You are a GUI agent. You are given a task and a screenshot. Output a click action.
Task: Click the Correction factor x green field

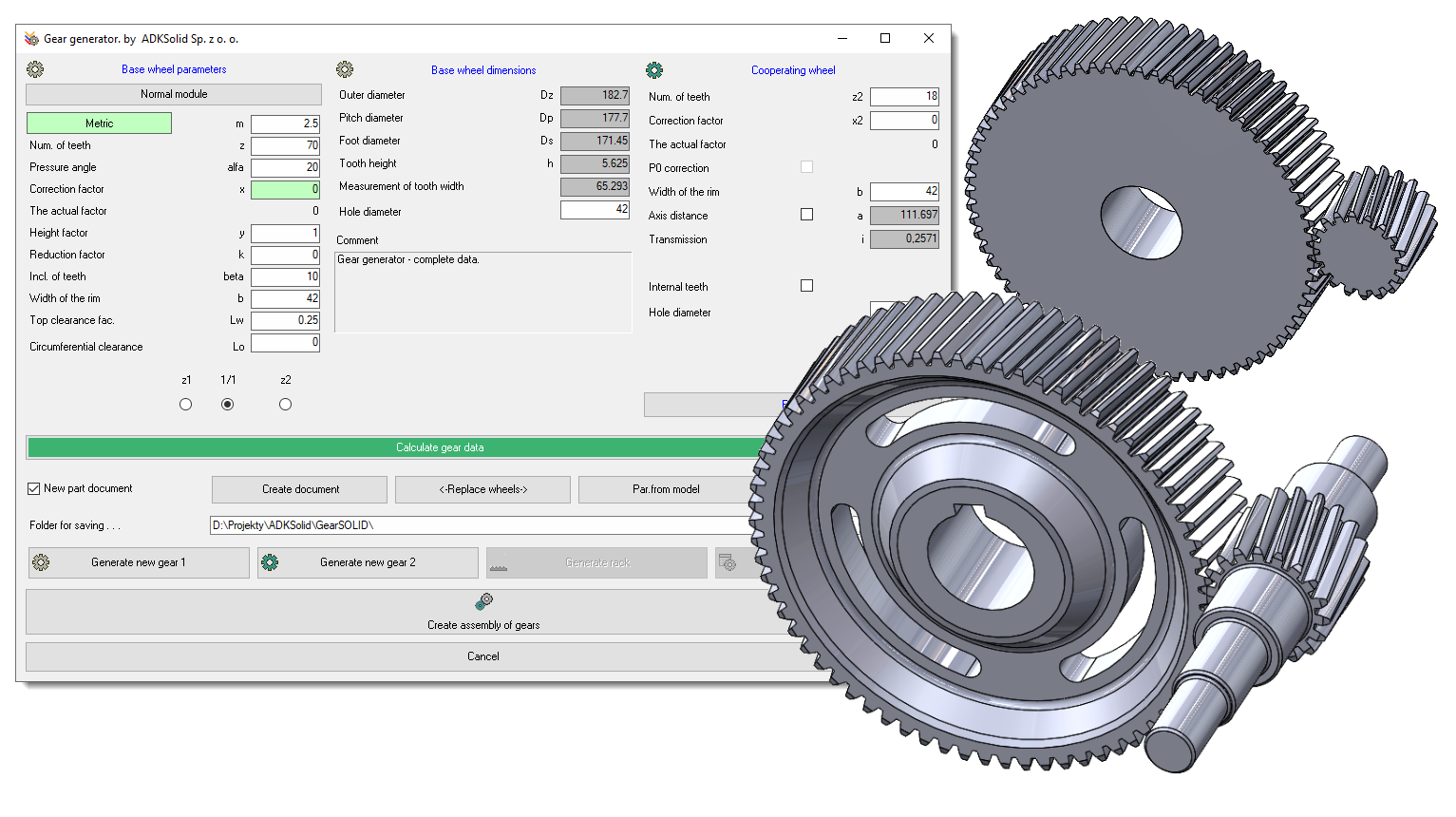(285, 189)
